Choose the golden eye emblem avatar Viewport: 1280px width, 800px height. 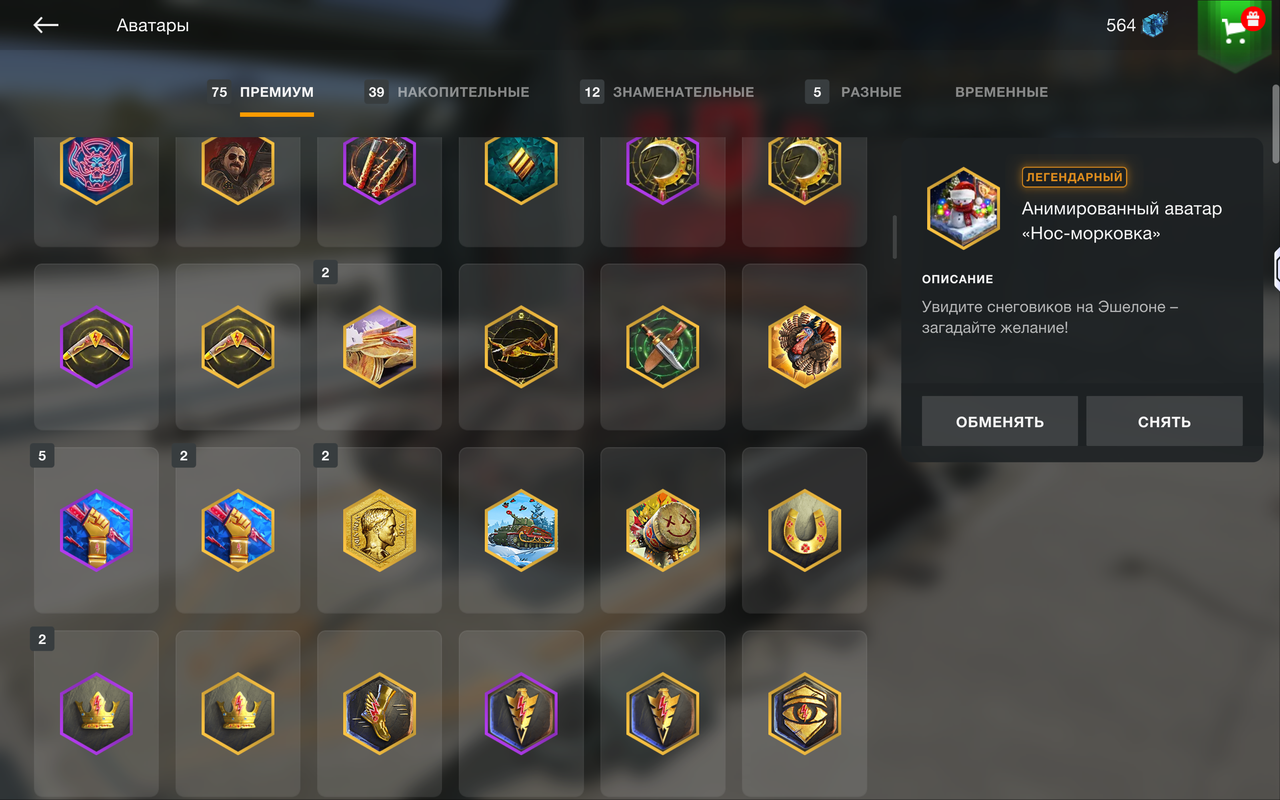[x=804, y=714]
